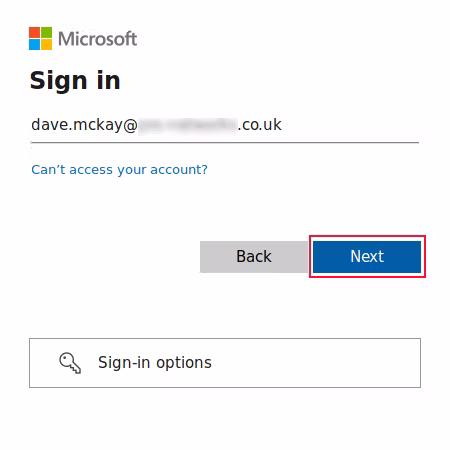Screen dimensions: 450x450
Task: Click the yellow square of Microsoft logo
Action: [x=46, y=44]
